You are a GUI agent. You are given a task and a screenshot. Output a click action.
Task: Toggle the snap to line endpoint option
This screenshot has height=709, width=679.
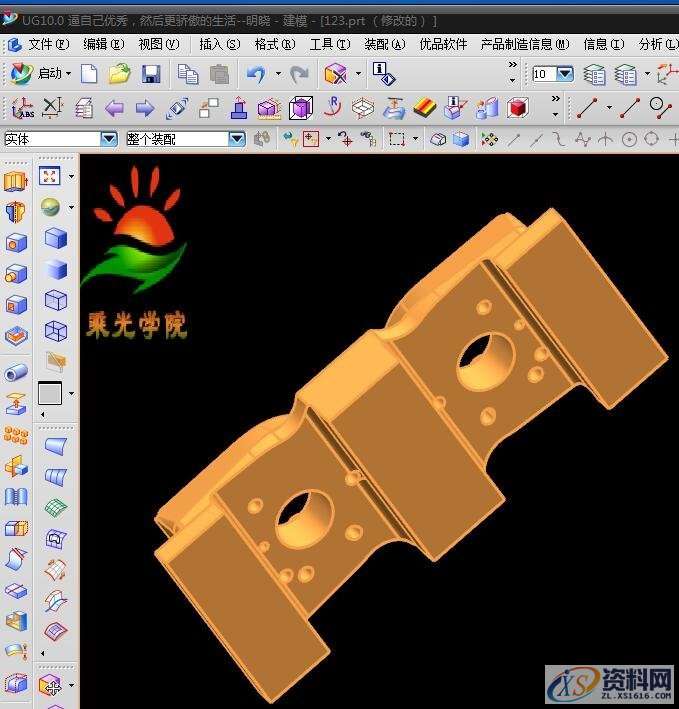(x=514, y=140)
